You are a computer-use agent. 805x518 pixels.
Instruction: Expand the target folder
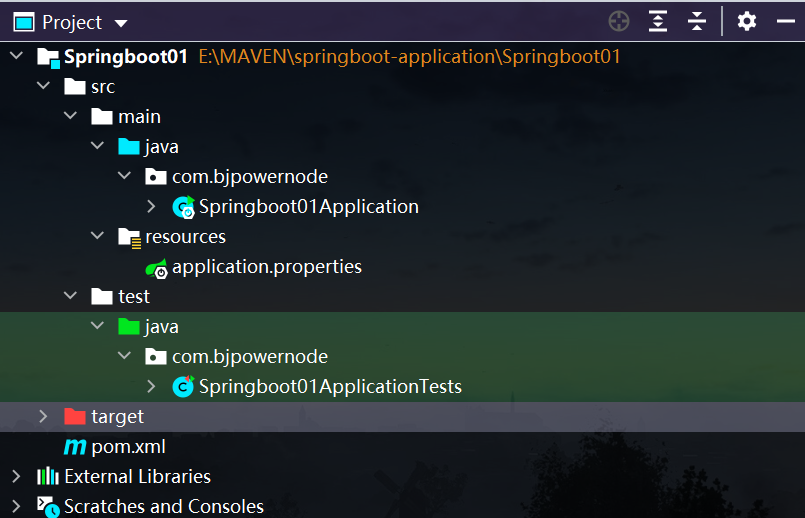click(x=43, y=416)
